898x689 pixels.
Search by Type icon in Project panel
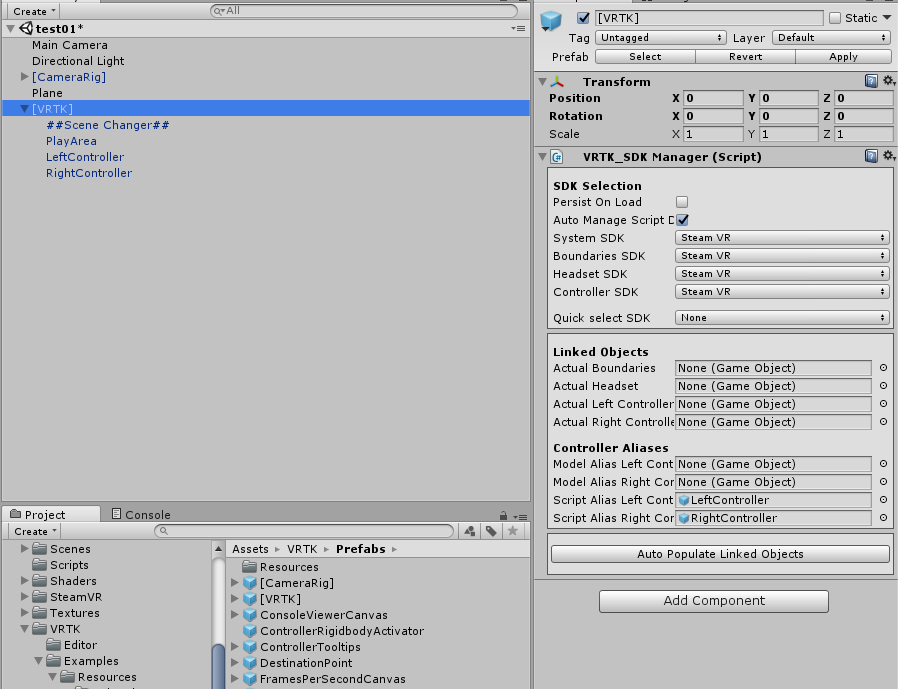[470, 531]
